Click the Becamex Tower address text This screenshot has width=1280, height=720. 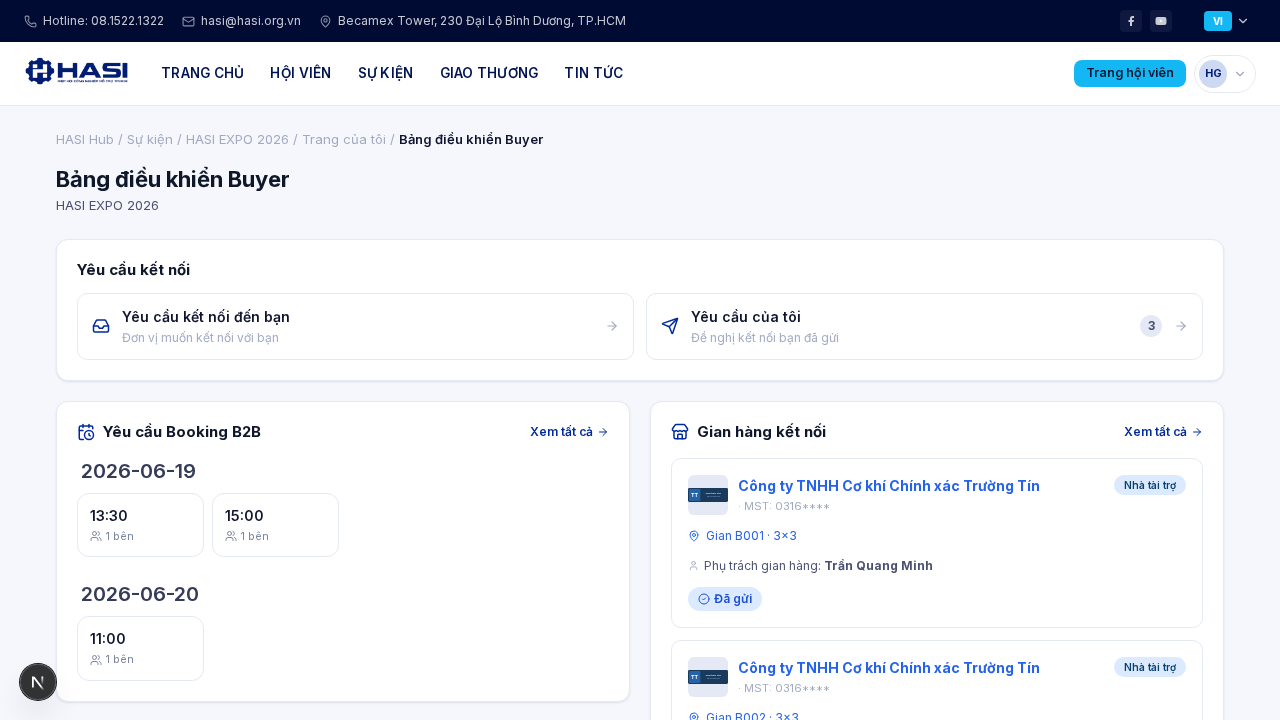(x=482, y=21)
